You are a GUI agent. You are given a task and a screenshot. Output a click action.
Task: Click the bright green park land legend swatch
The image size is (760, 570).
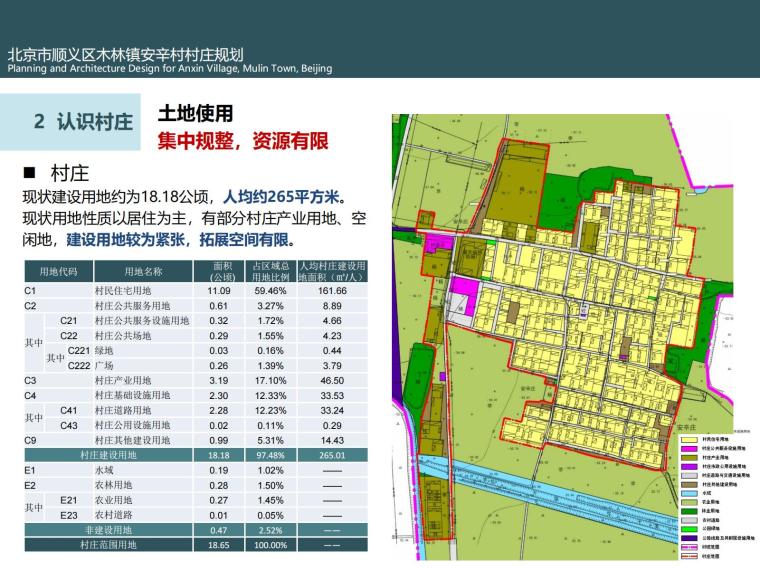click(x=689, y=529)
